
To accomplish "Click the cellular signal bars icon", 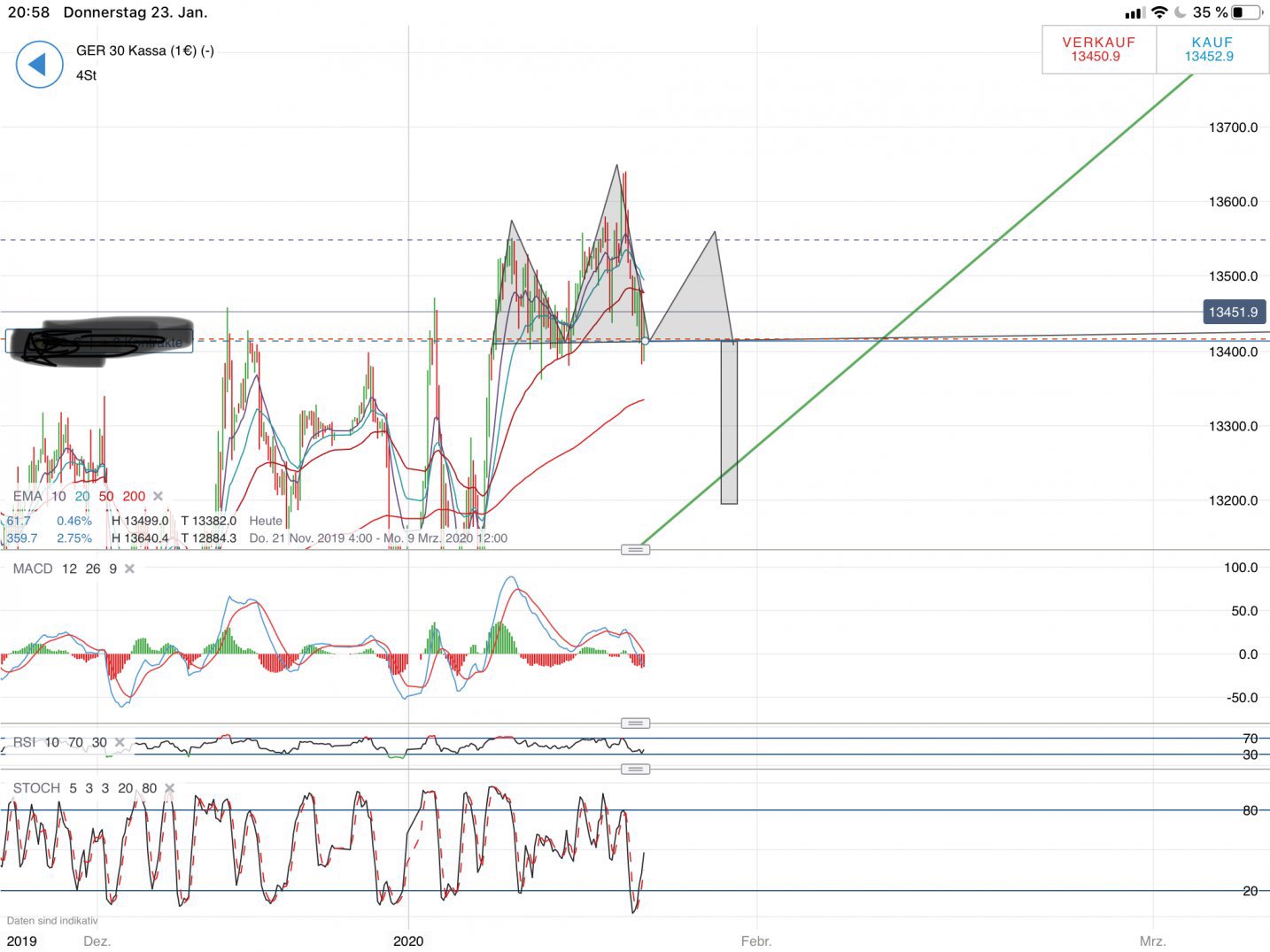I will click(1134, 12).
